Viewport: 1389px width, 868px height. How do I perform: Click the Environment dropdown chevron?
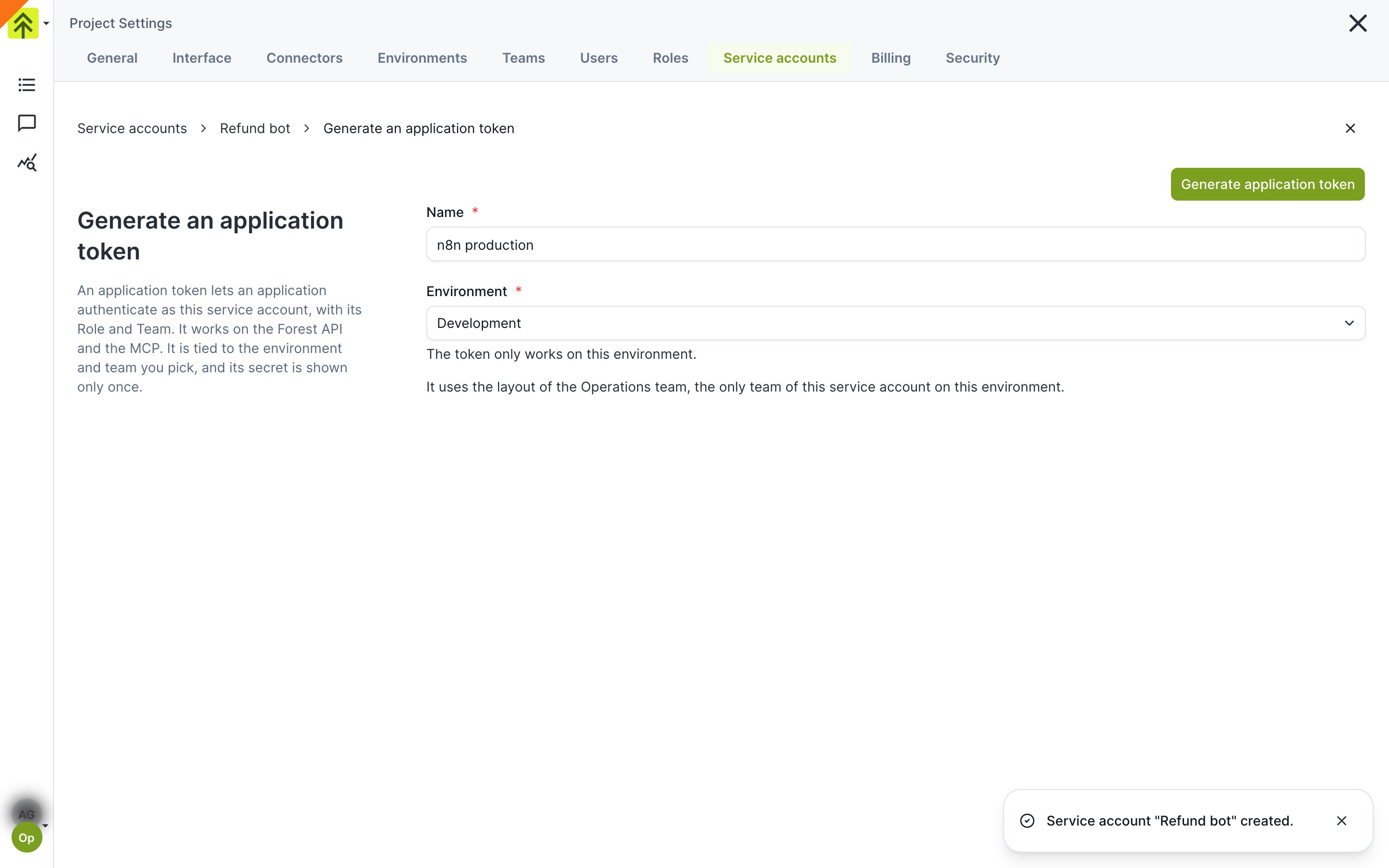click(x=1349, y=323)
